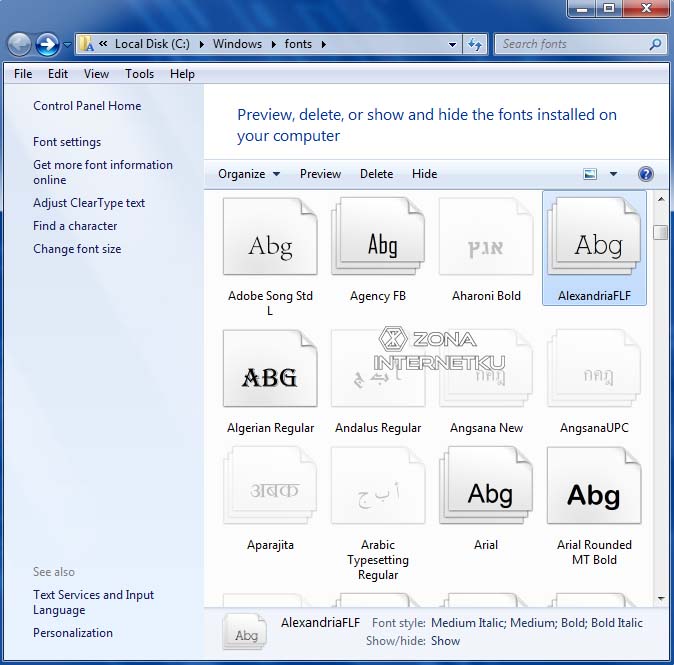This screenshot has width=674, height=665.
Task: Click the Windows breadcrumb segment
Action: pyautogui.click(x=237, y=44)
